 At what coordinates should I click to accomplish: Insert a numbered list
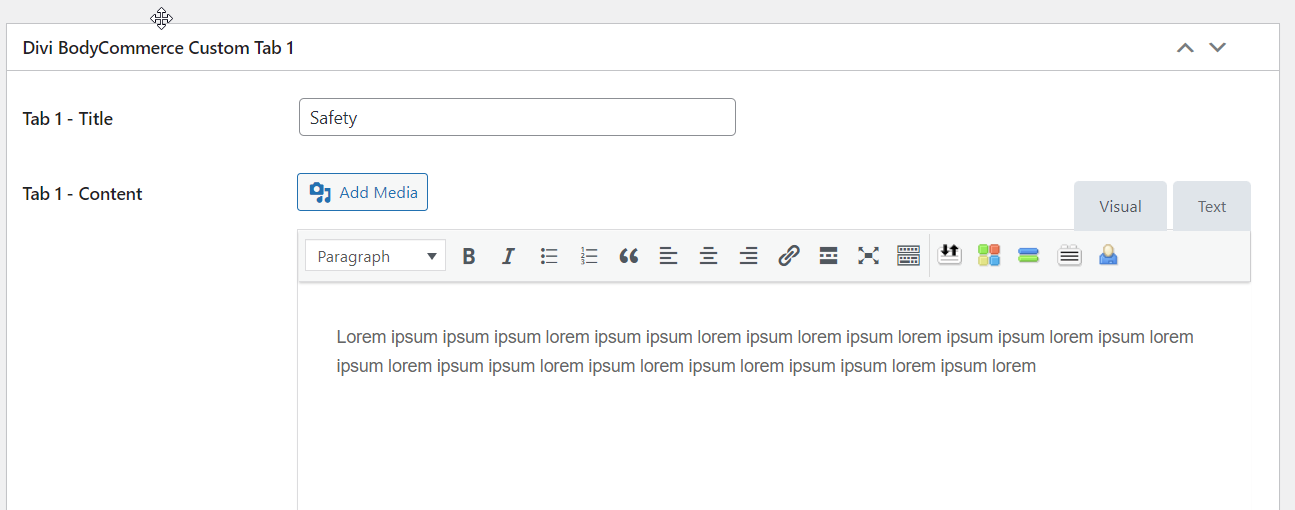click(x=589, y=256)
